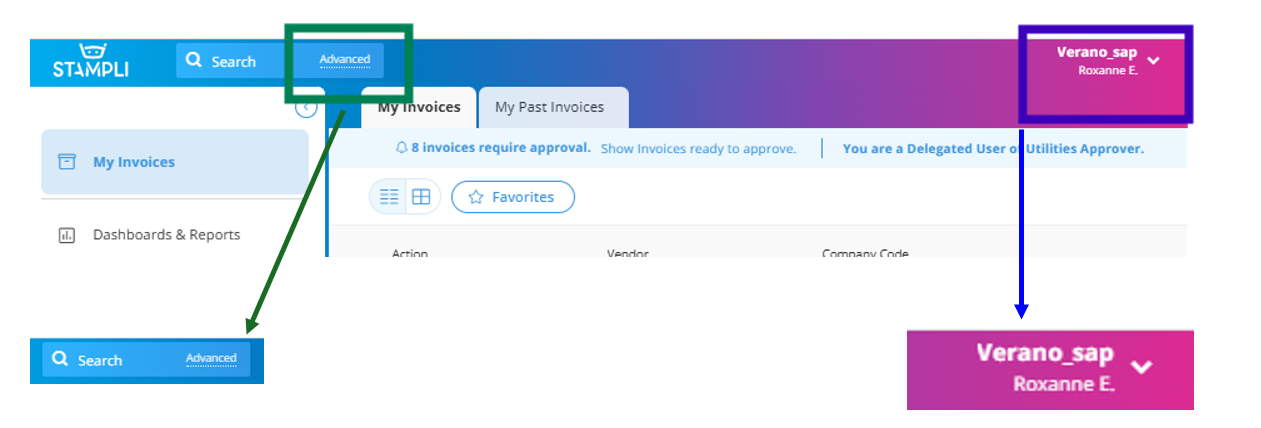Click the Stampli logo
The height and width of the screenshot is (428, 1261).
tap(91, 60)
